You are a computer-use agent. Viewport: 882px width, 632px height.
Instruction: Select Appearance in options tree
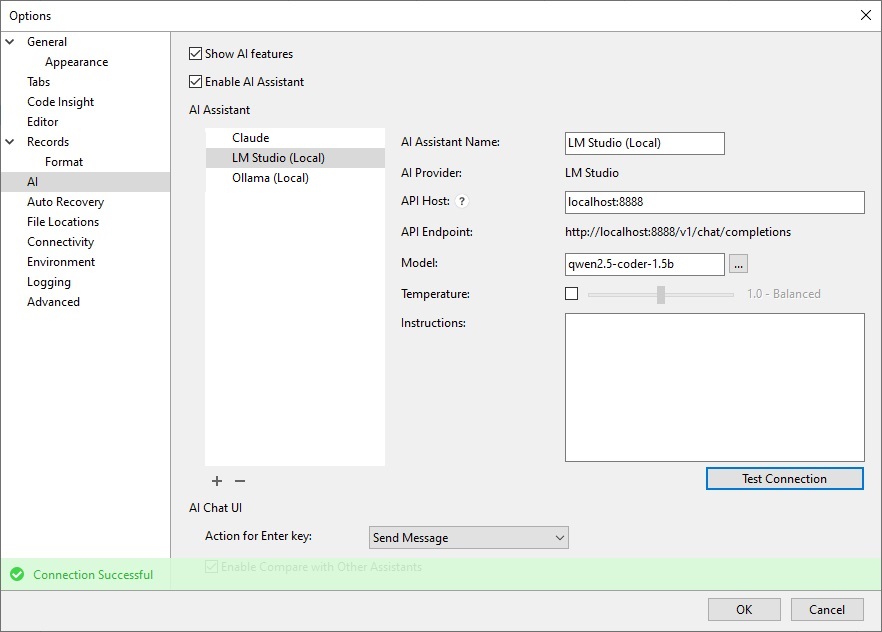tap(76, 62)
